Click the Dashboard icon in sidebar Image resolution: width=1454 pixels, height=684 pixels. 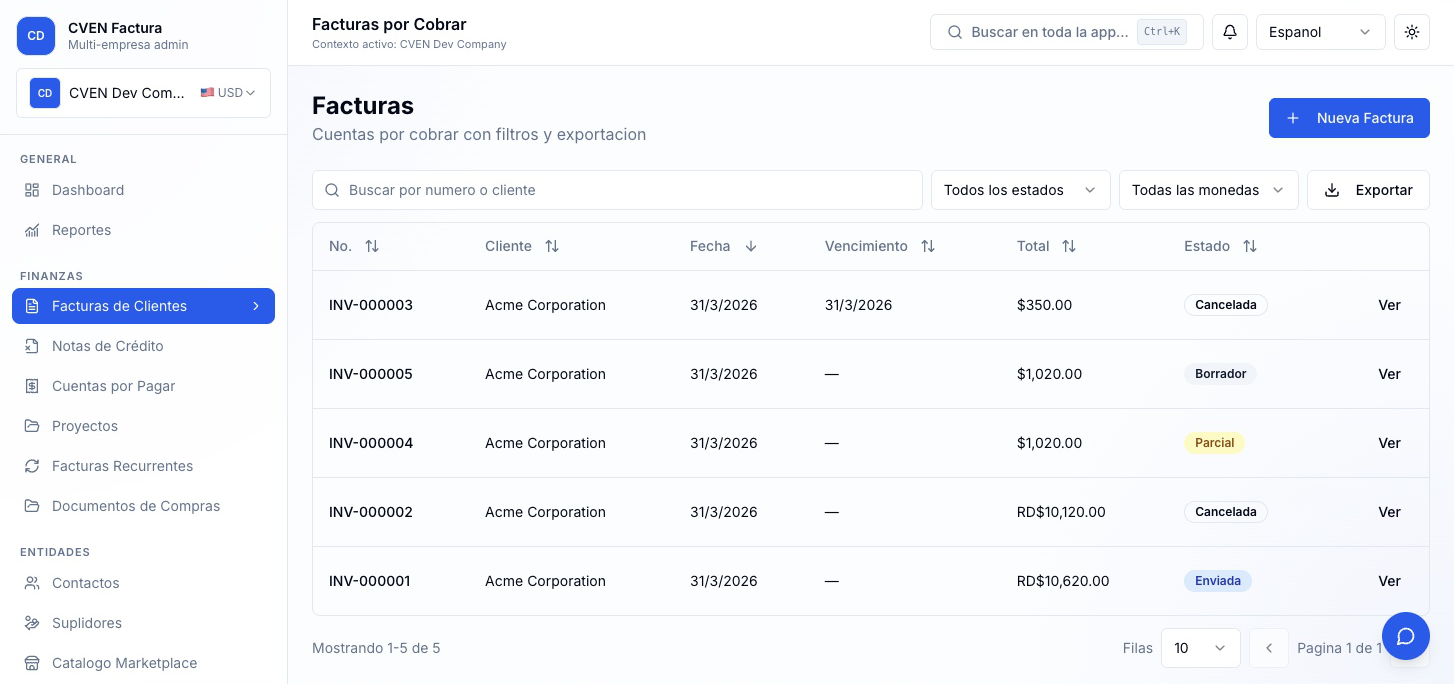(x=32, y=190)
